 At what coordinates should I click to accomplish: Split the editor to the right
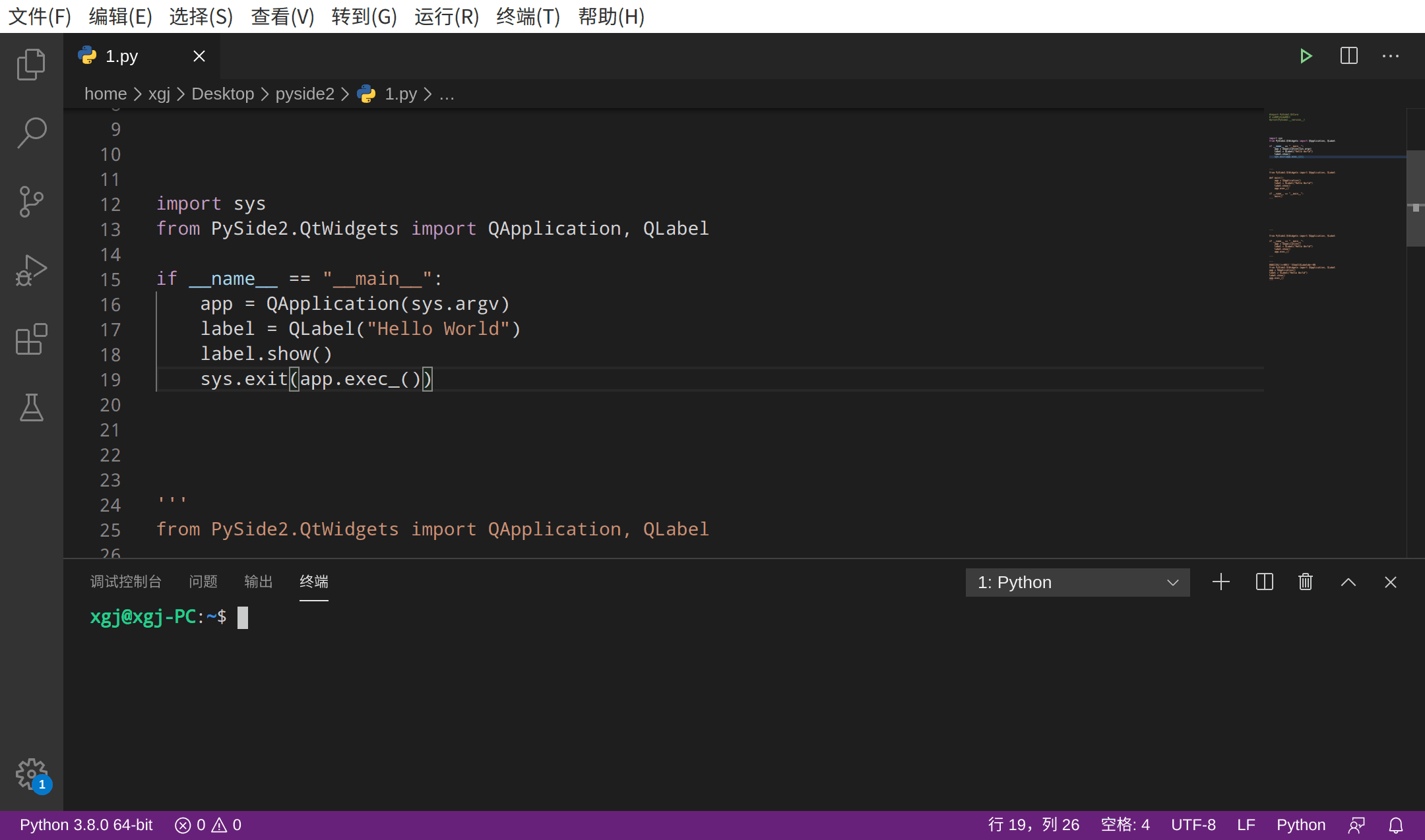pos(1348,56)
